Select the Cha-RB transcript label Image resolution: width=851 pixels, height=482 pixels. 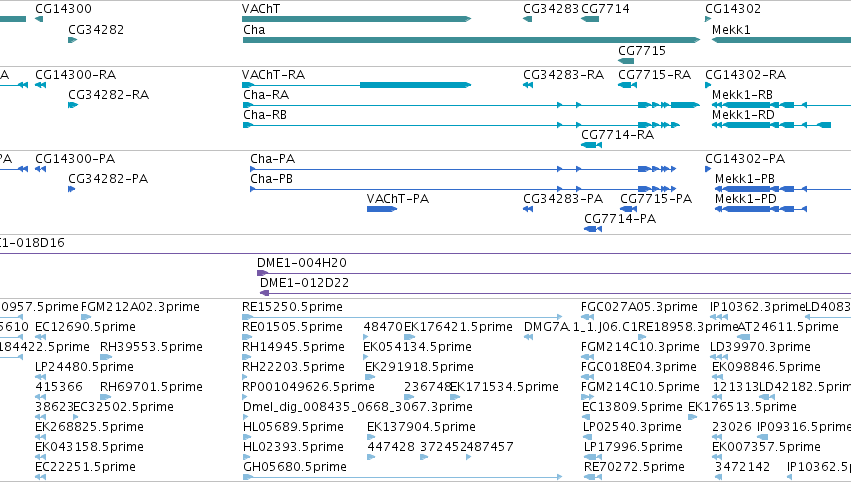pyautogui.click(x=265, y=115)
